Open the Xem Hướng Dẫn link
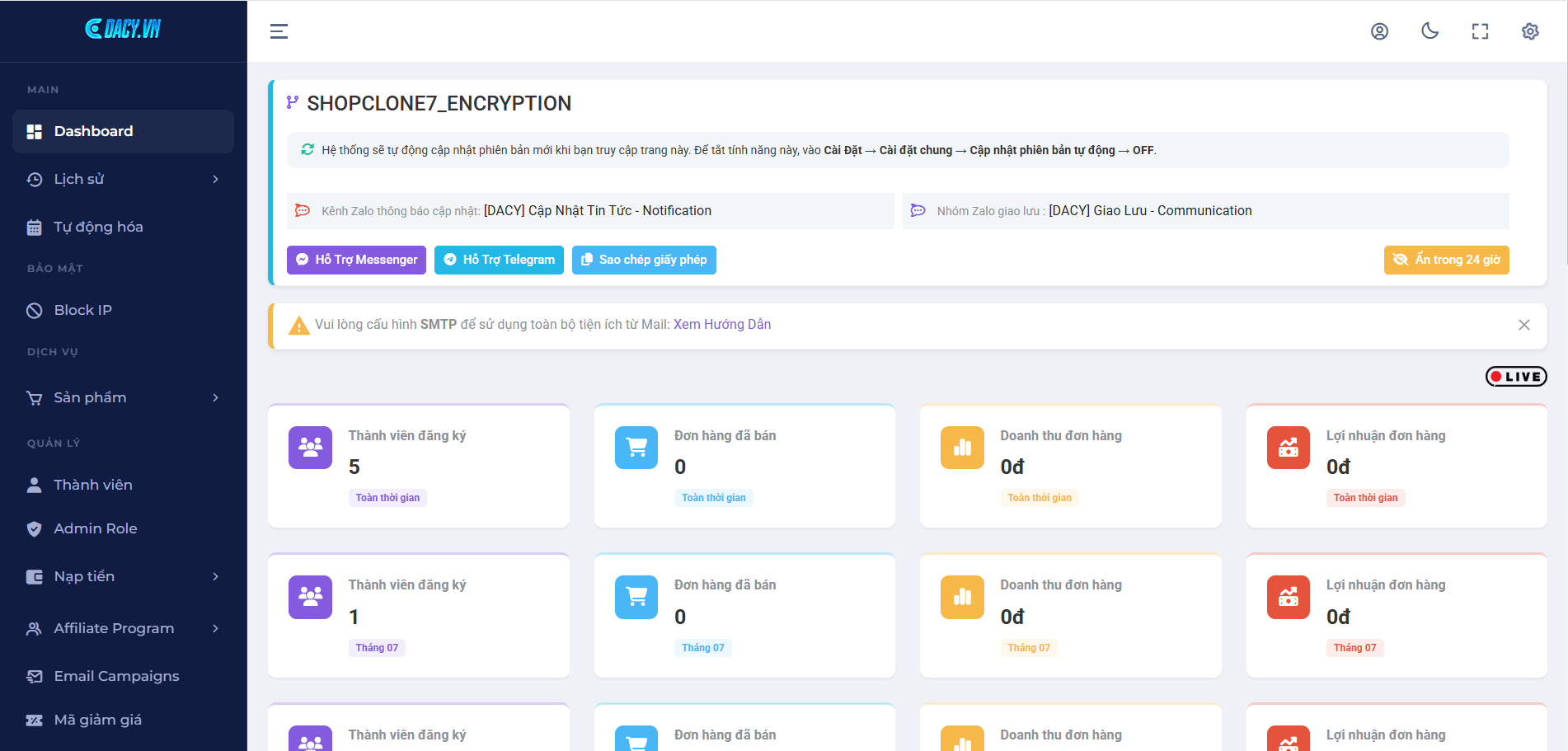Viewport: 1568px width, 751px height. (x=722, y=325)
